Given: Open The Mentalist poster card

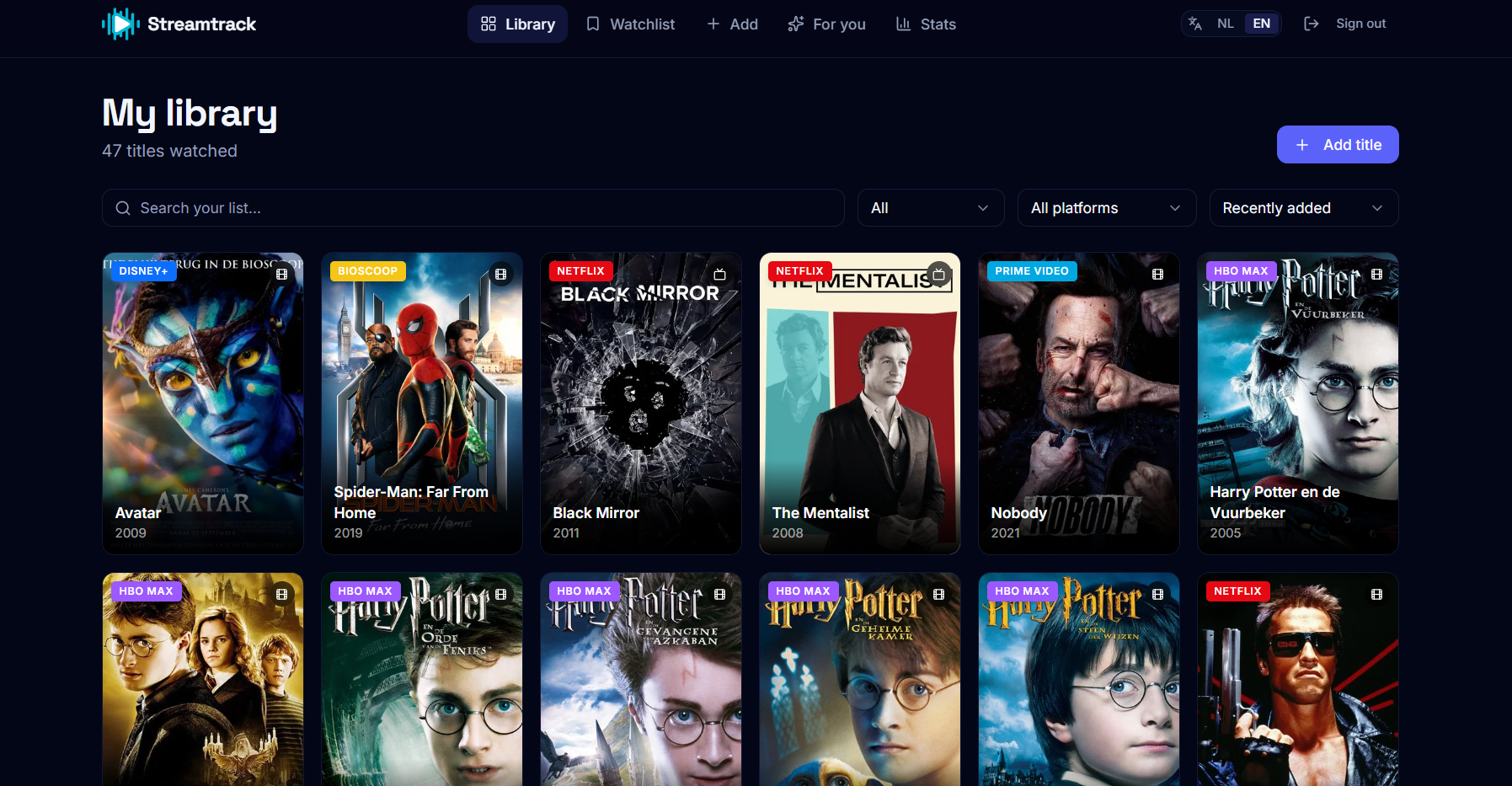Looking at the screenshot, I should pos(860,404).
